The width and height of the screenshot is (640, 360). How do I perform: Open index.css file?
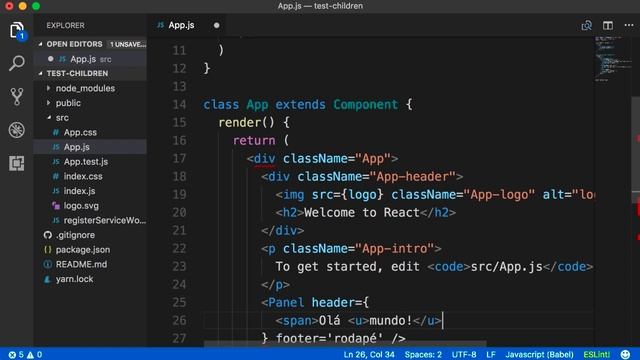click(83, 176)
